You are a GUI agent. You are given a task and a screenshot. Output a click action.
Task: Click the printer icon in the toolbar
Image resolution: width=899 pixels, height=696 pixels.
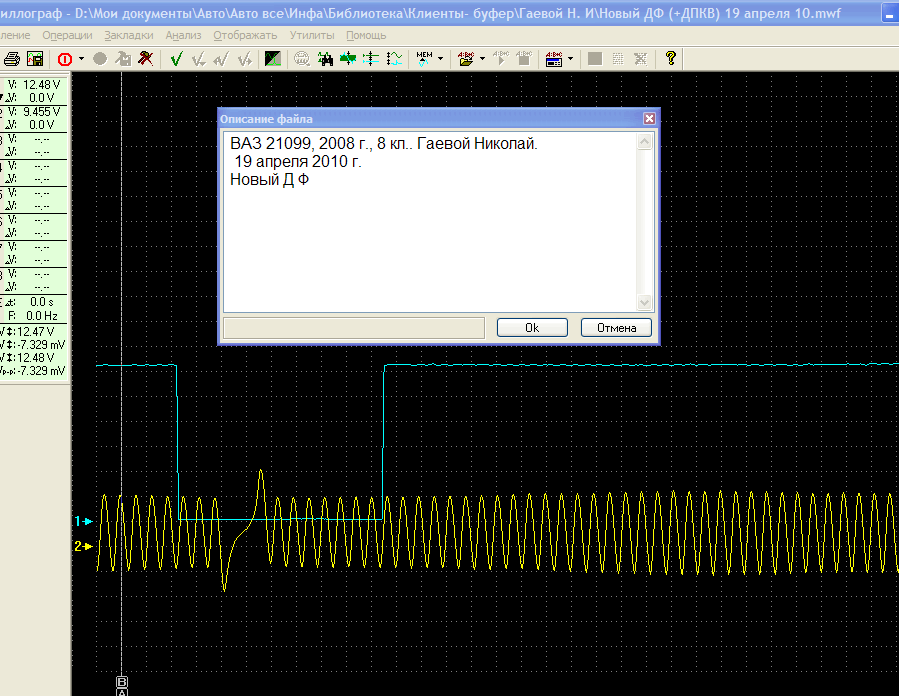point(11,58)
